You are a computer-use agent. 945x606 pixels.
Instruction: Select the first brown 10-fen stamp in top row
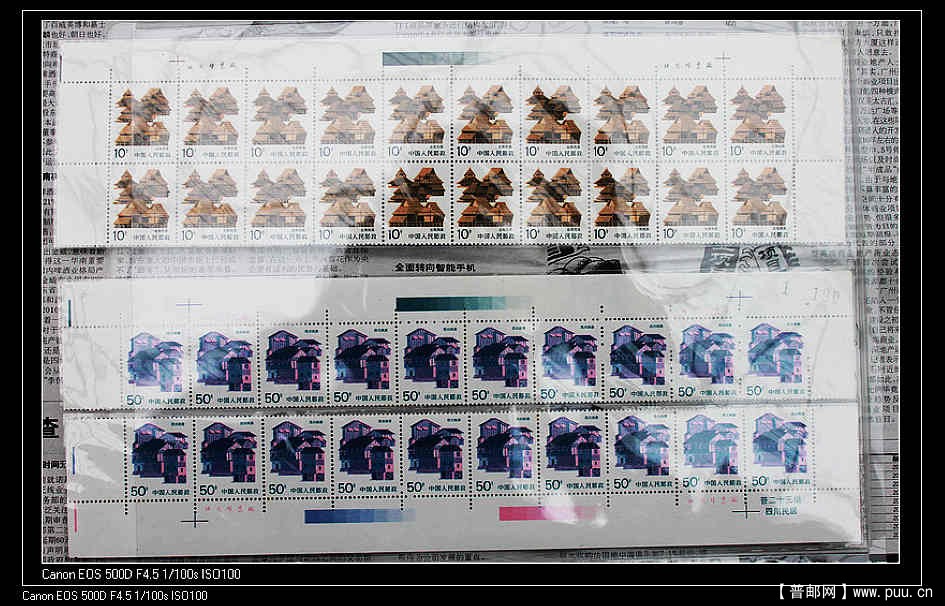pos(141,121)
